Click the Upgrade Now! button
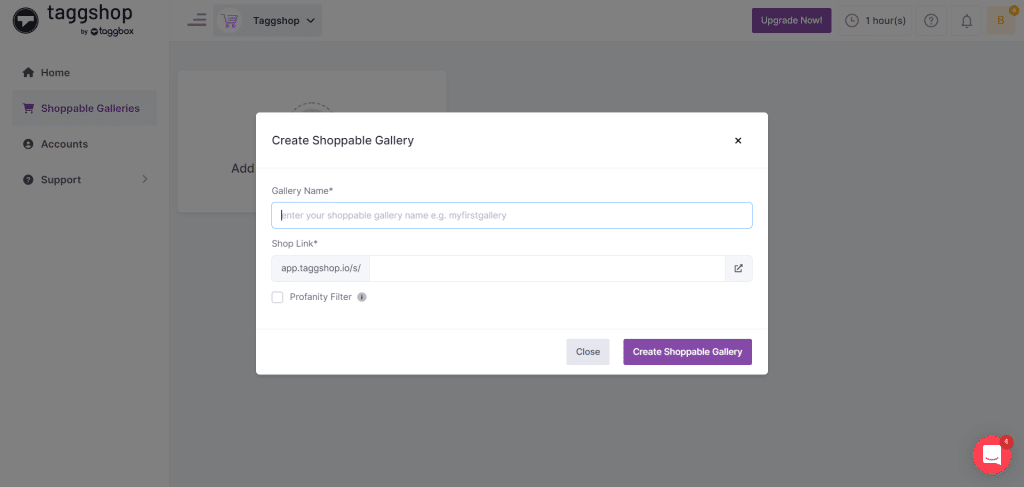 pos(791,21)
